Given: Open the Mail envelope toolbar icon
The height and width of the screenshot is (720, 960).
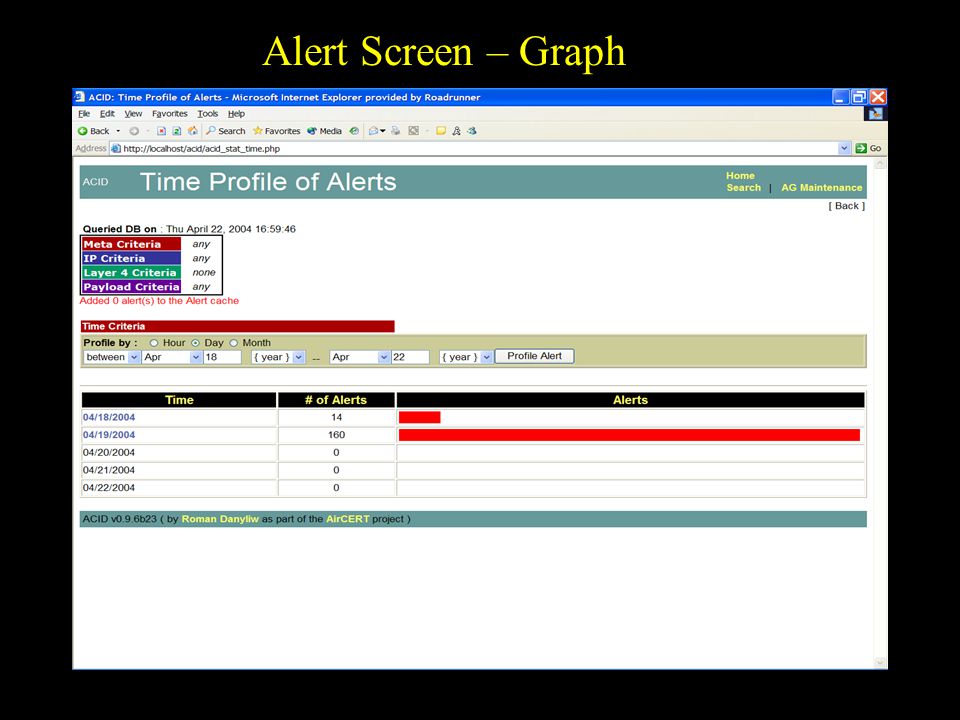Looking at the screenshot, I should pos(373,131).
